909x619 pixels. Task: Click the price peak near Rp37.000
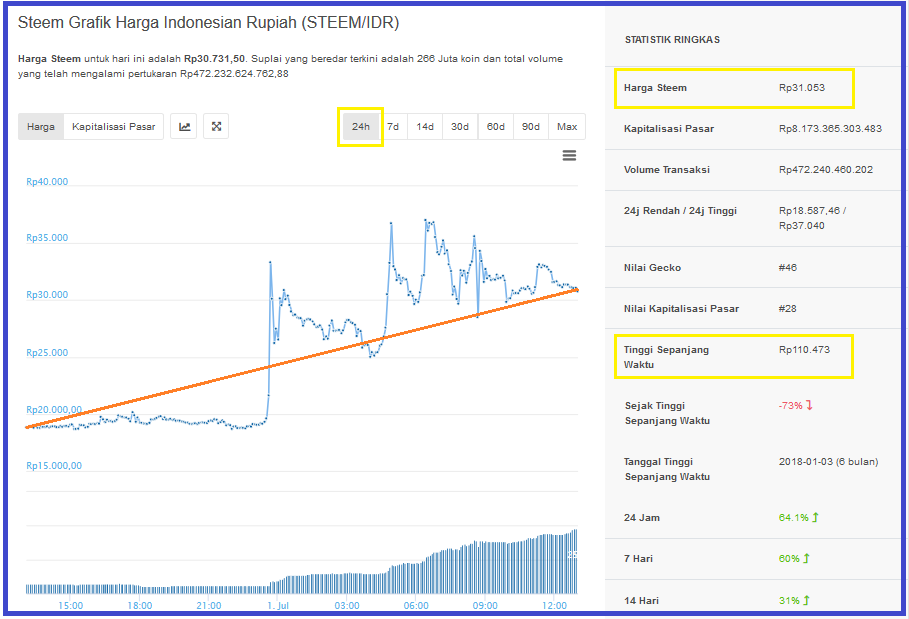pyautogui.click(x=426, y=220)
